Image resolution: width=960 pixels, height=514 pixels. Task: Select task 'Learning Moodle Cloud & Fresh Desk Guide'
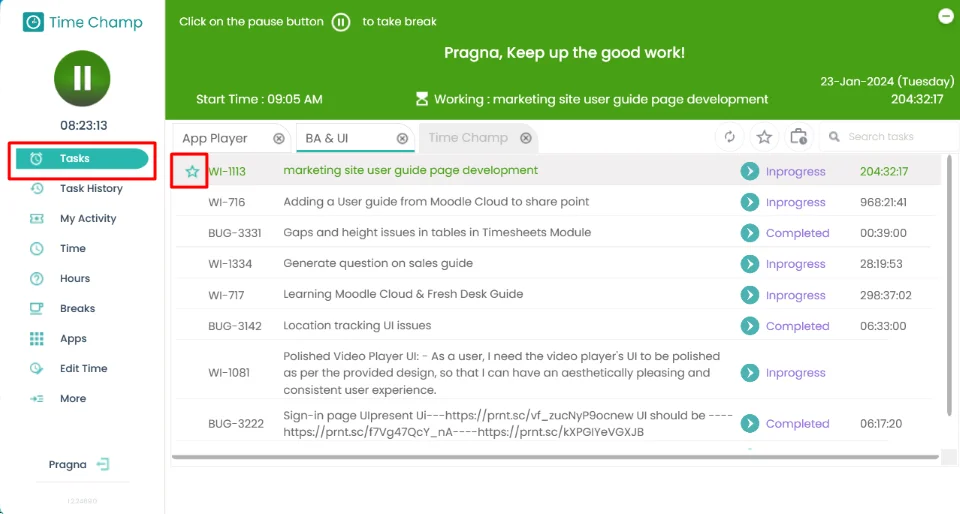coord(403,294)
